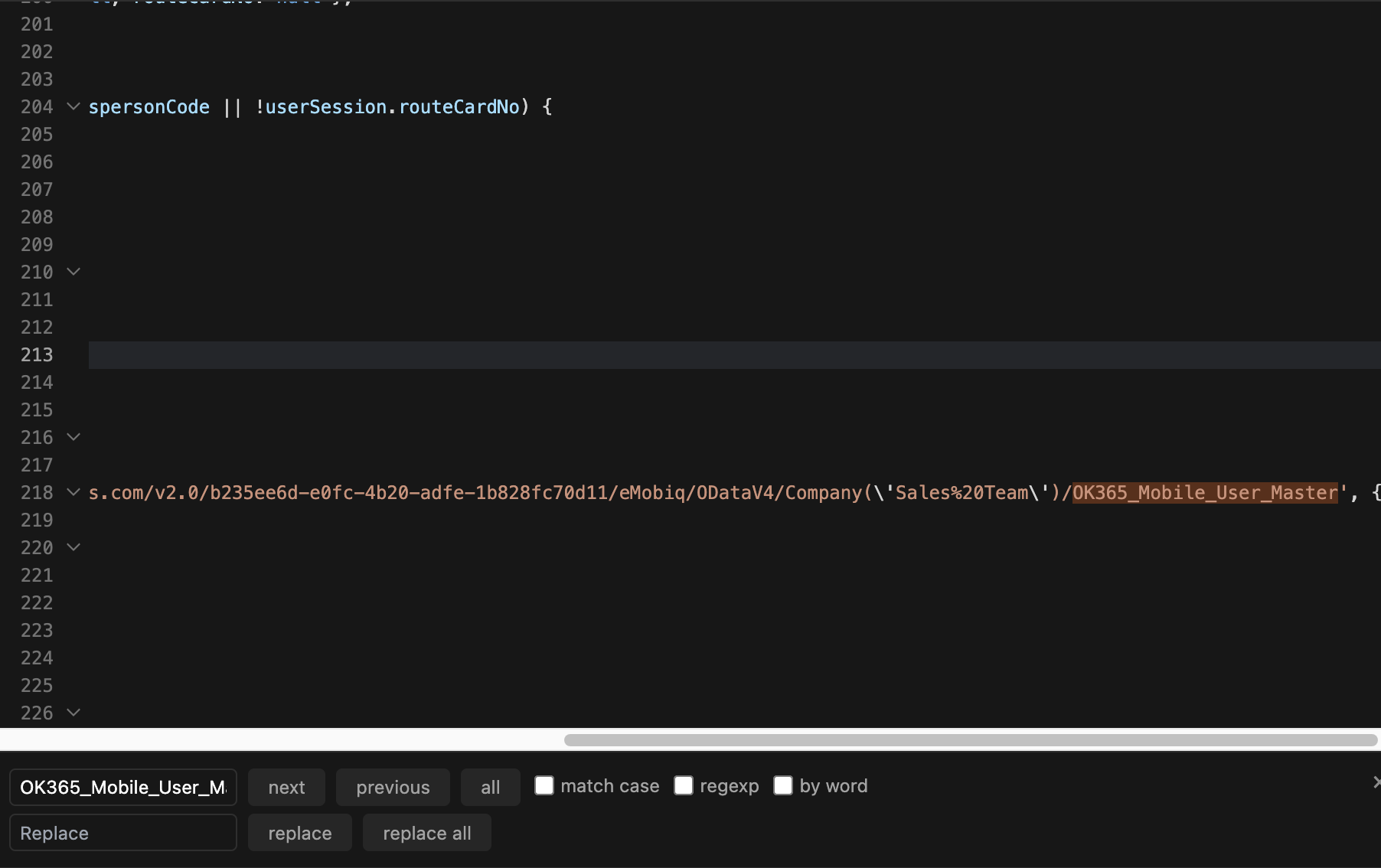Go to the previous search match

(393, 787)
